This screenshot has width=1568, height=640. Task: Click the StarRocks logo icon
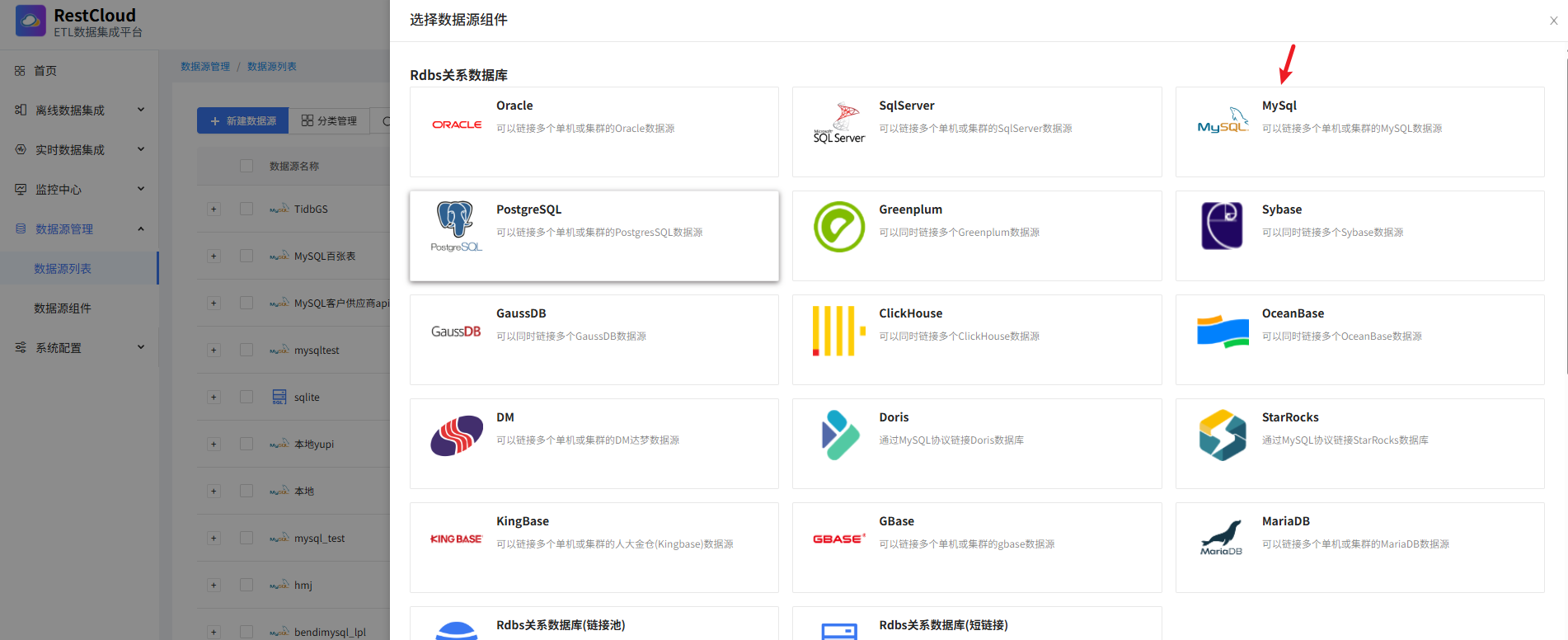(1223, 435)
